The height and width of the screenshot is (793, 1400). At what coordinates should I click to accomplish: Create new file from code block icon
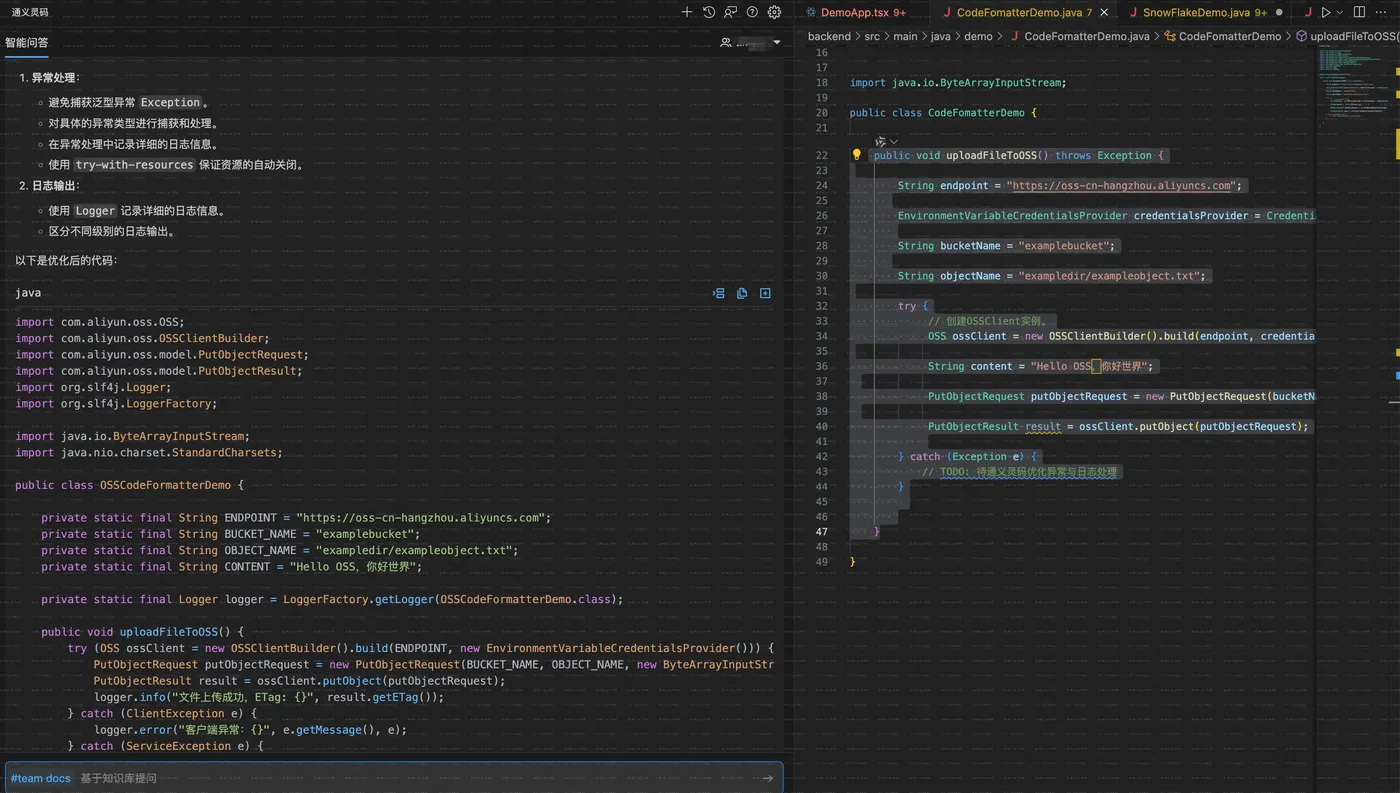765,293
